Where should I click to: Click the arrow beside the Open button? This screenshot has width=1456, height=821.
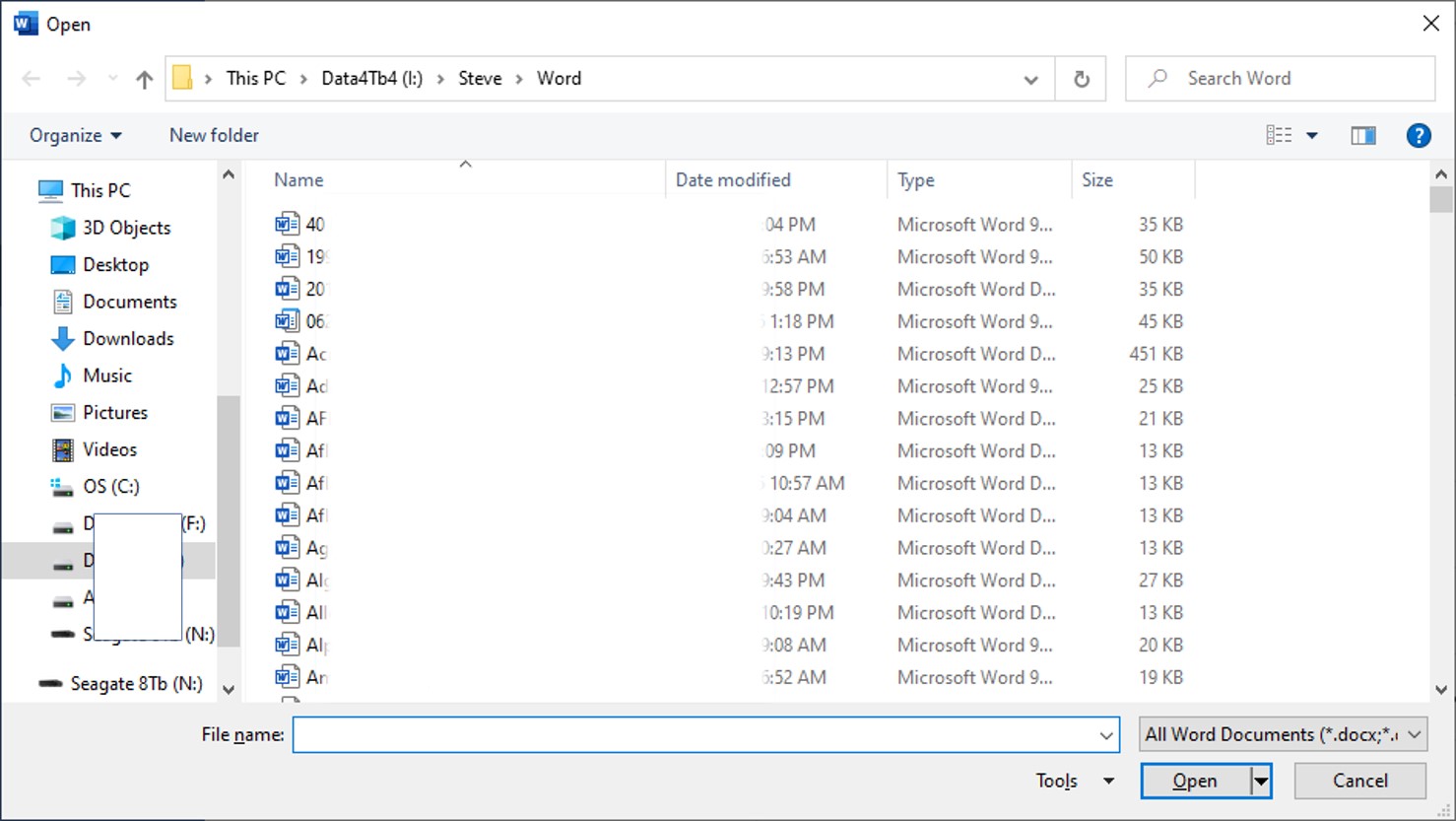click(x=1260, y=781)
